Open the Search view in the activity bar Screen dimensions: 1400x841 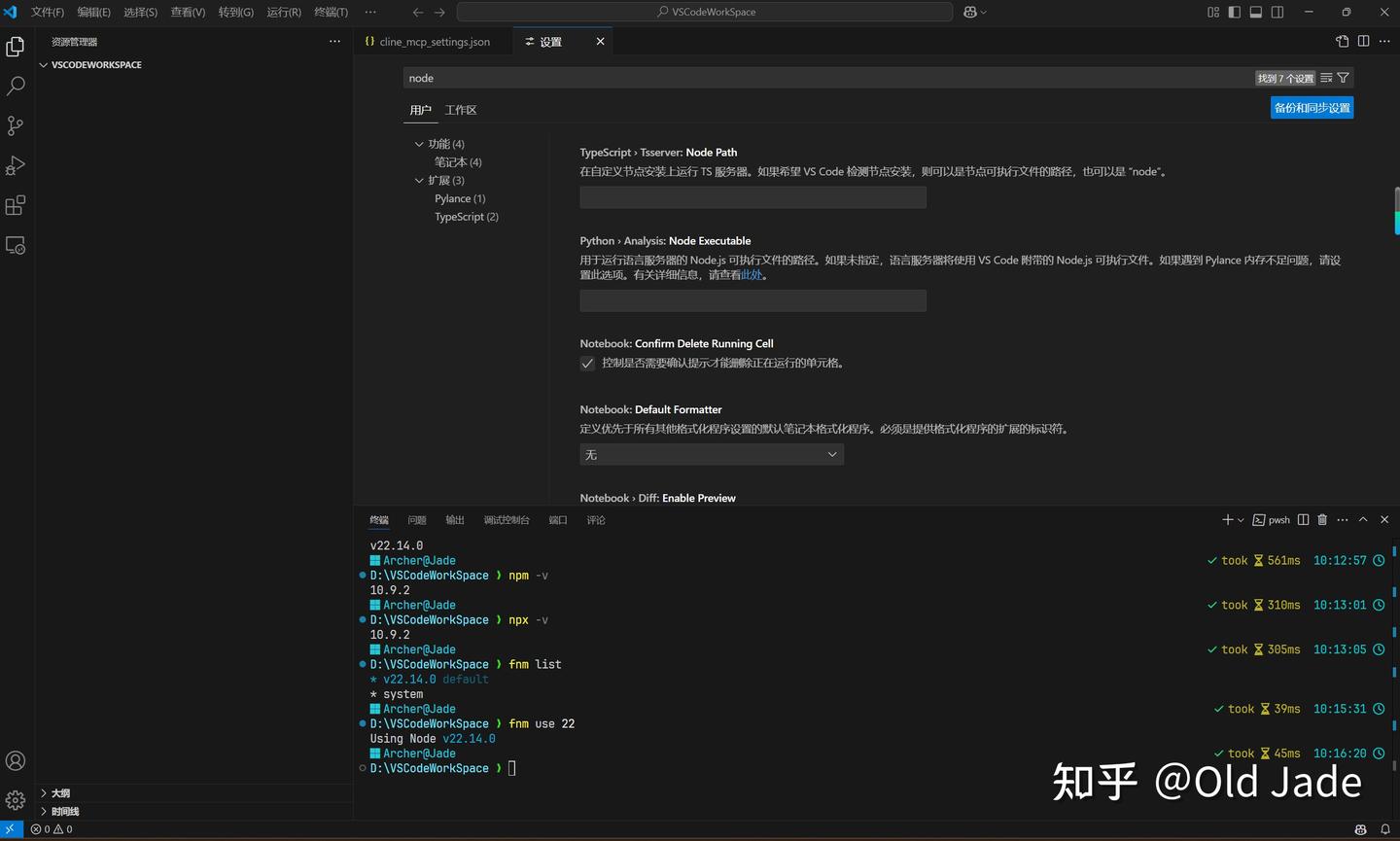click(15, 86)
